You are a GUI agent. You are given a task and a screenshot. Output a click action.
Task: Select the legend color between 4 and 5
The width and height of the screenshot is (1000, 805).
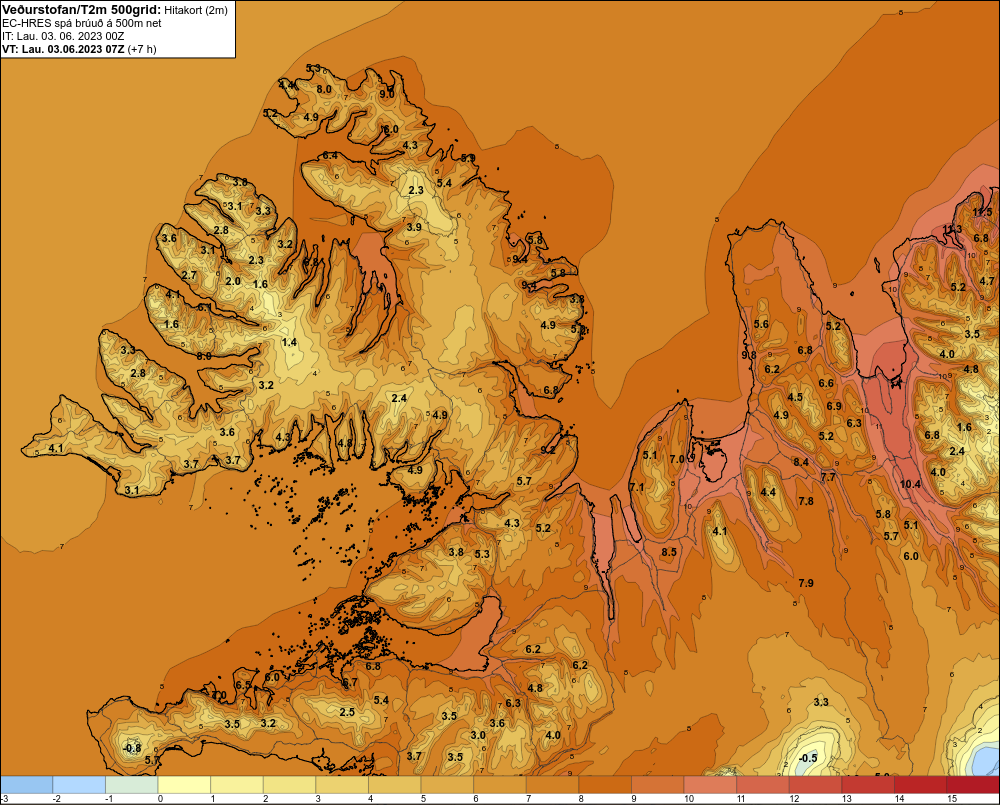(x=394, y=785)
